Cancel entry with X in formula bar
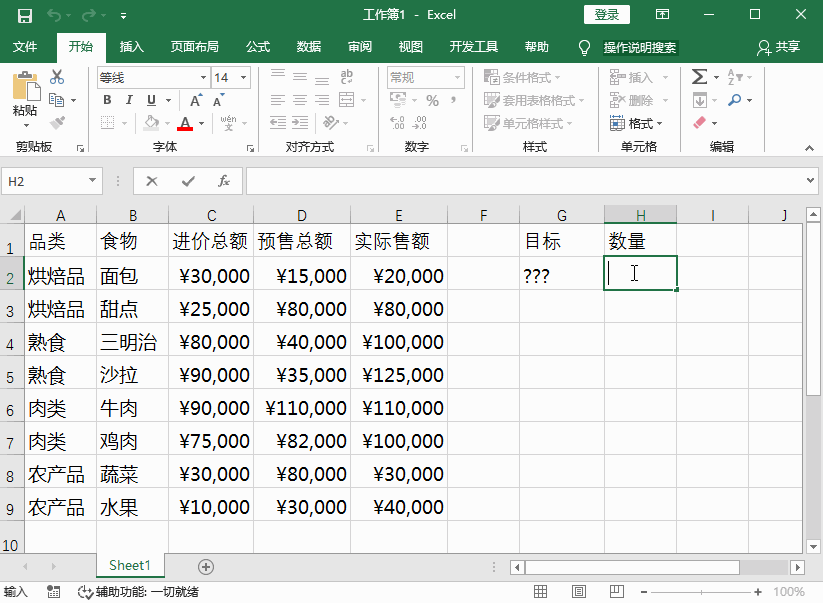The image size is (823, 603). coord(152,181)
